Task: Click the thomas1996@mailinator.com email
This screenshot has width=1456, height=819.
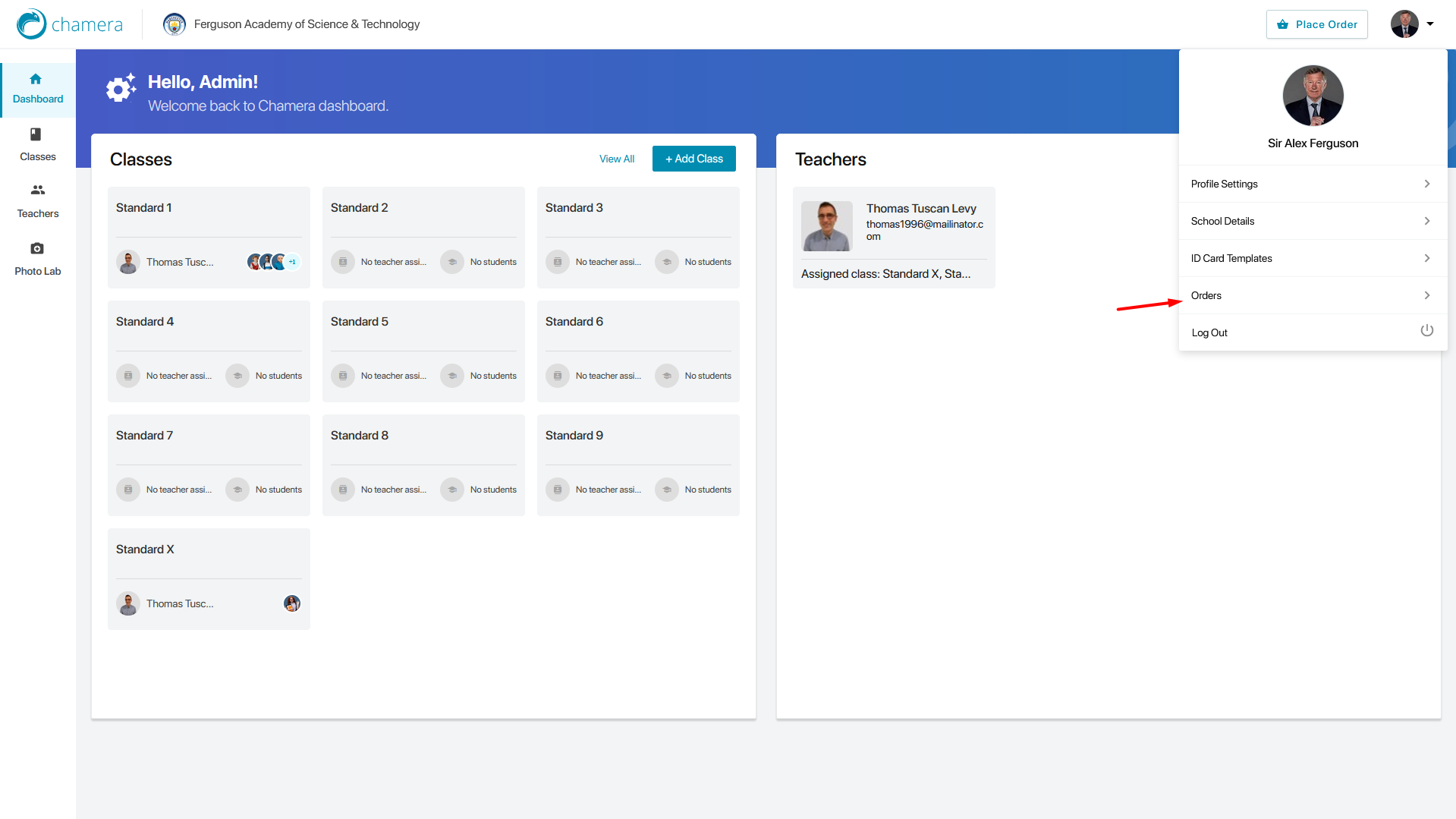Action: (x=925, y=230)
